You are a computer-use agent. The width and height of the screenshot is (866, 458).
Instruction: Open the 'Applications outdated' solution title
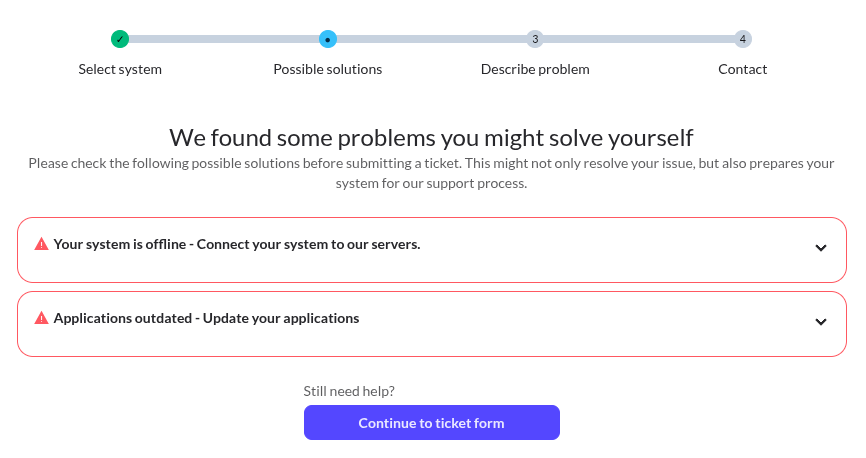pyautogui.click(x=206, y=318)
